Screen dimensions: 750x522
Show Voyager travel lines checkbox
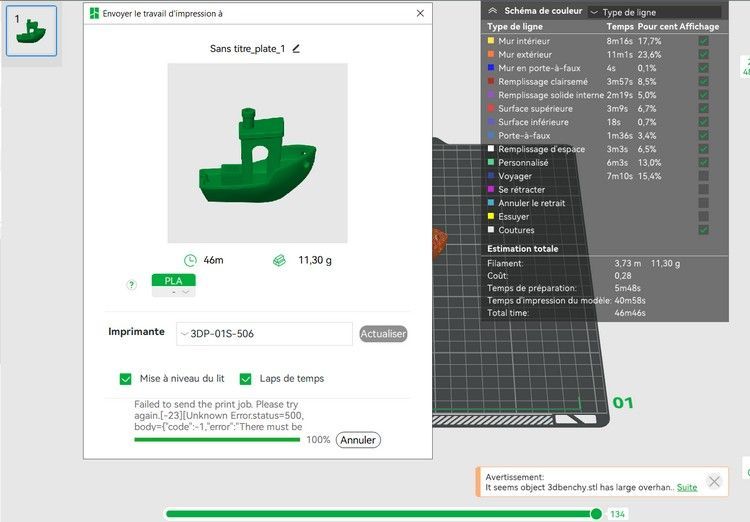coord(703,176)
